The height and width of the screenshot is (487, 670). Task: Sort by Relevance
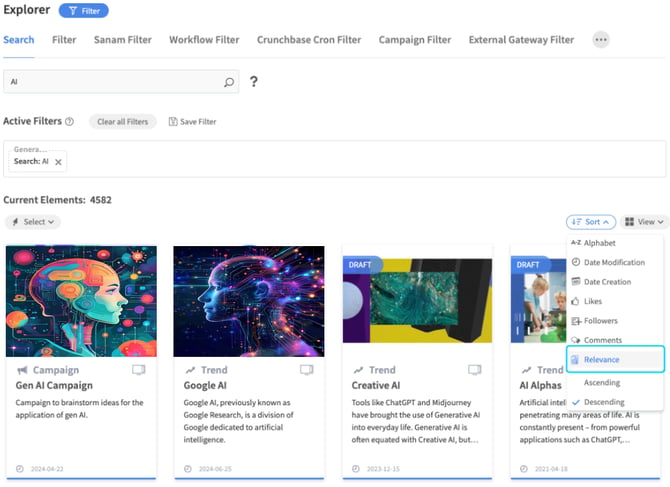[x=615, y=359]
